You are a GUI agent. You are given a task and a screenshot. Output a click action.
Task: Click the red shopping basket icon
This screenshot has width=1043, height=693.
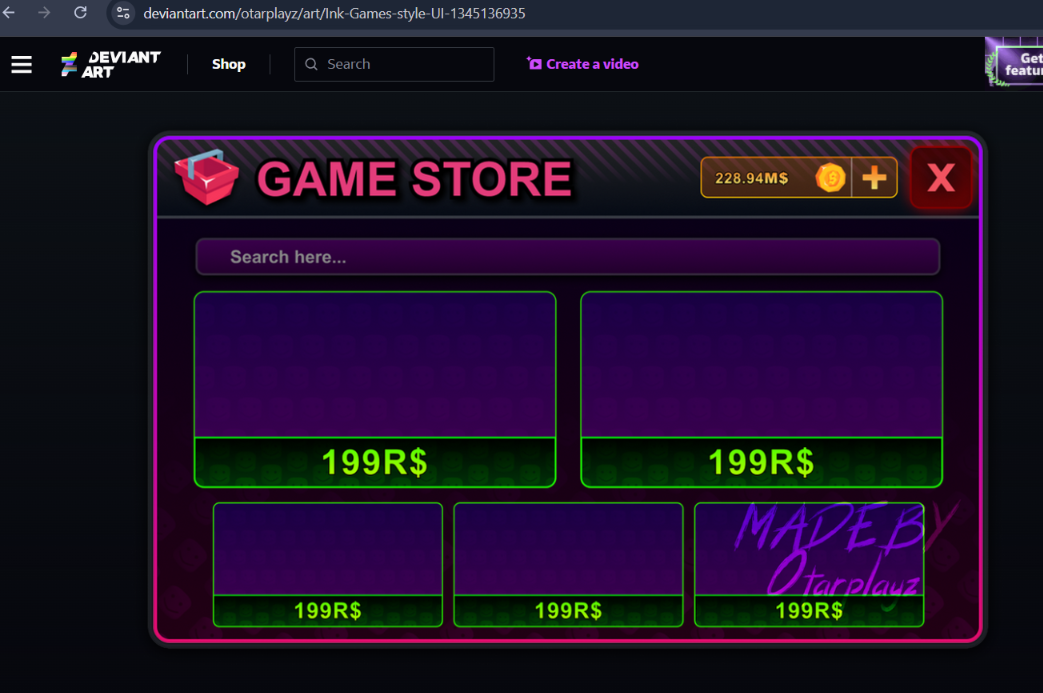coord(207,177)
